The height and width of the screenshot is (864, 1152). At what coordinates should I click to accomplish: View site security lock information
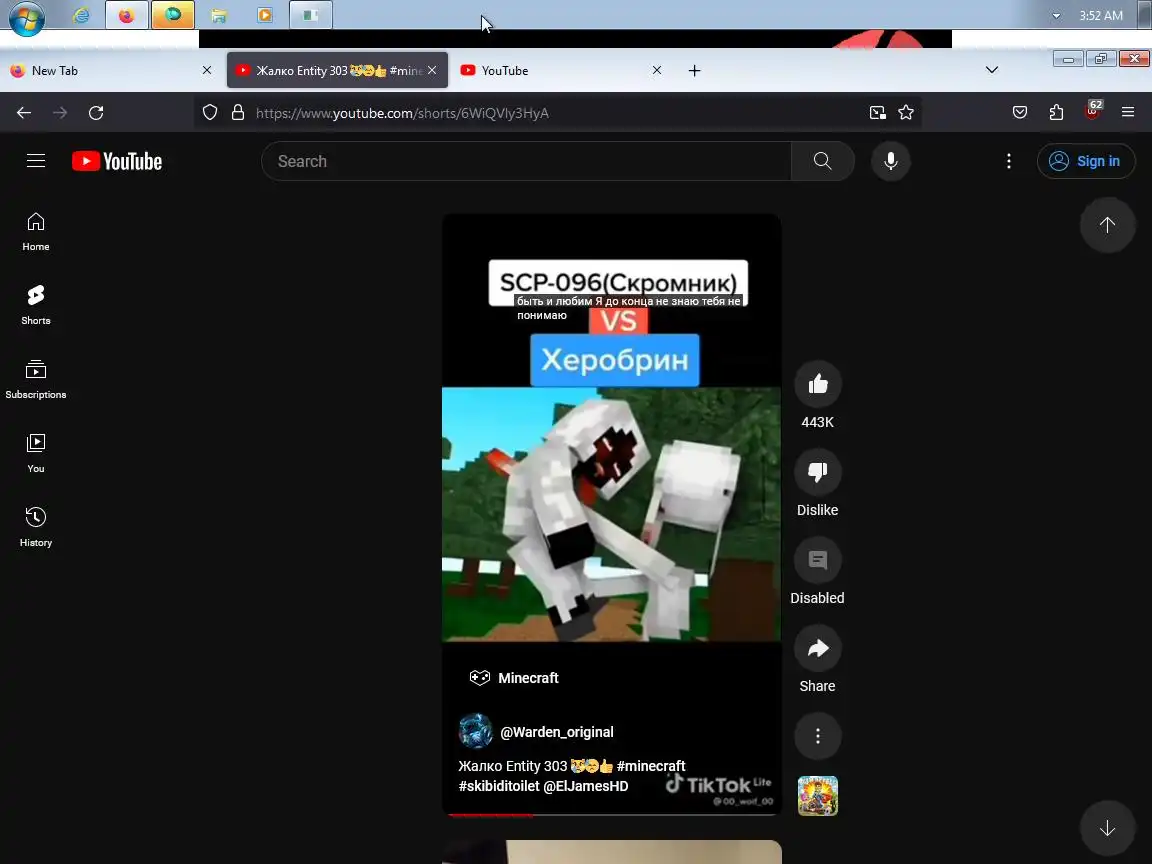tap(237, 112)
